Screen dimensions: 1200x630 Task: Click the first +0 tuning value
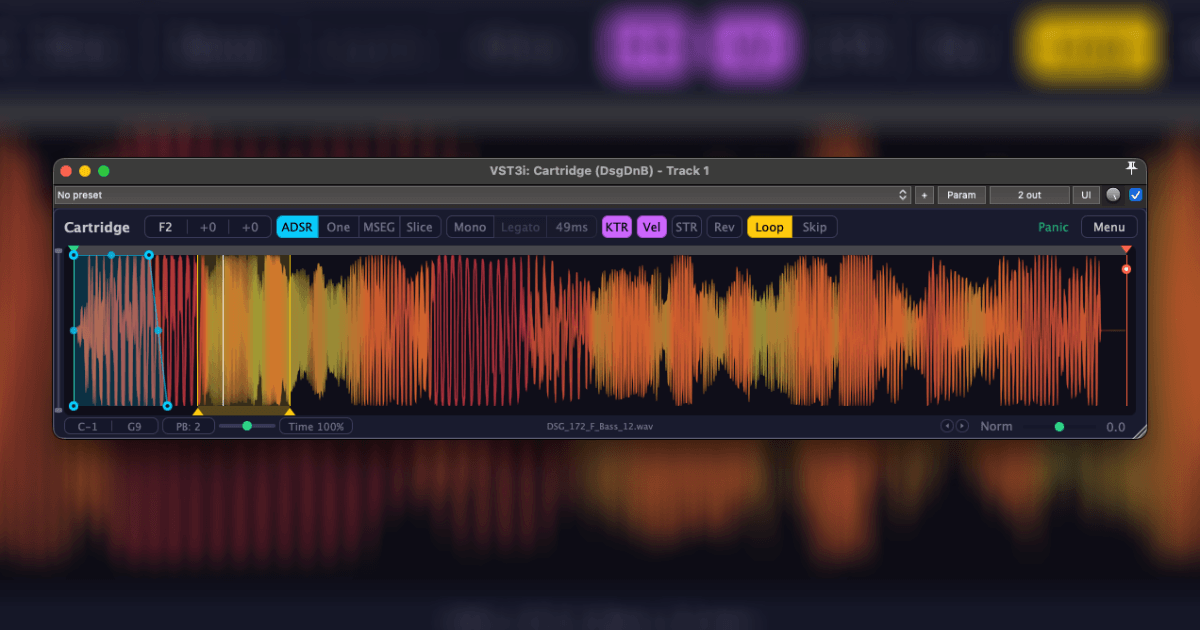pos(208,227)
